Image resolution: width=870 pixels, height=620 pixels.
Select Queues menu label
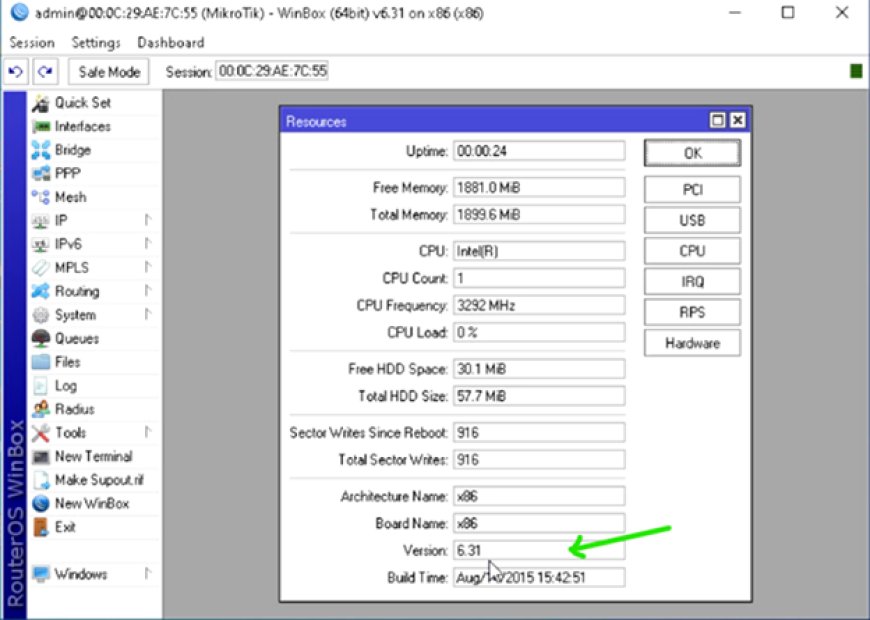pyautogui.click(x=77, y=339)
